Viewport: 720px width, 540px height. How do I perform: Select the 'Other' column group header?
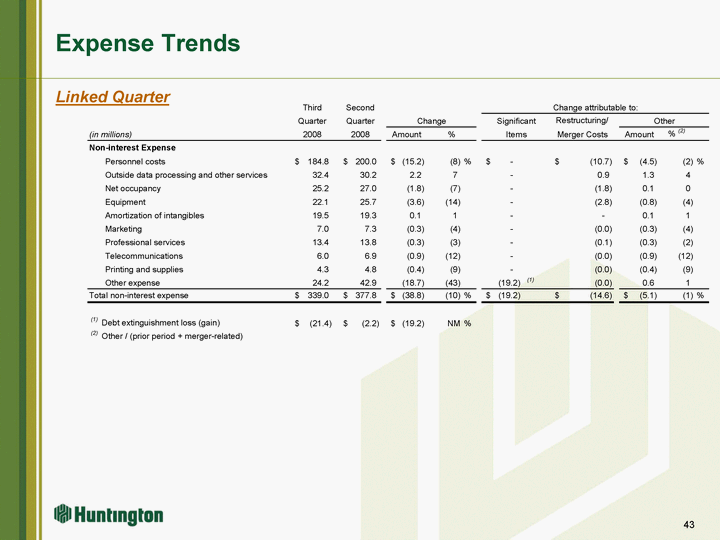[664, 121]
